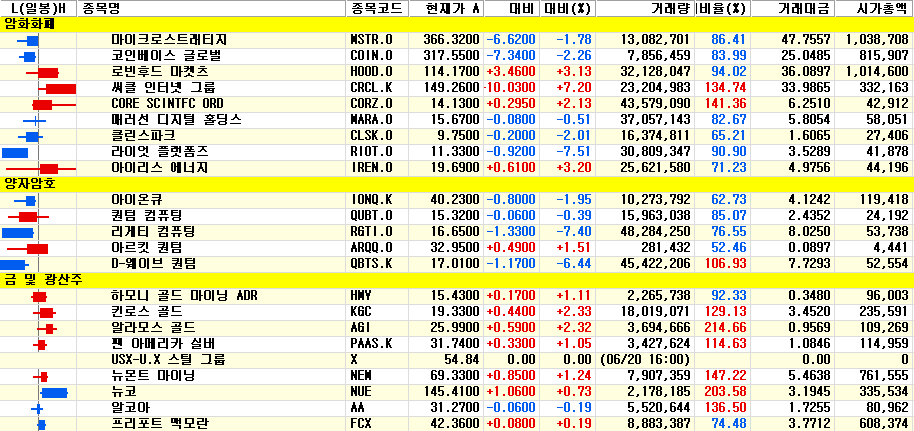This screenshot has width=914, height=431.
Task: Select 리게티 컴퓨팅 stock name
Action: (x=152, y=232)
